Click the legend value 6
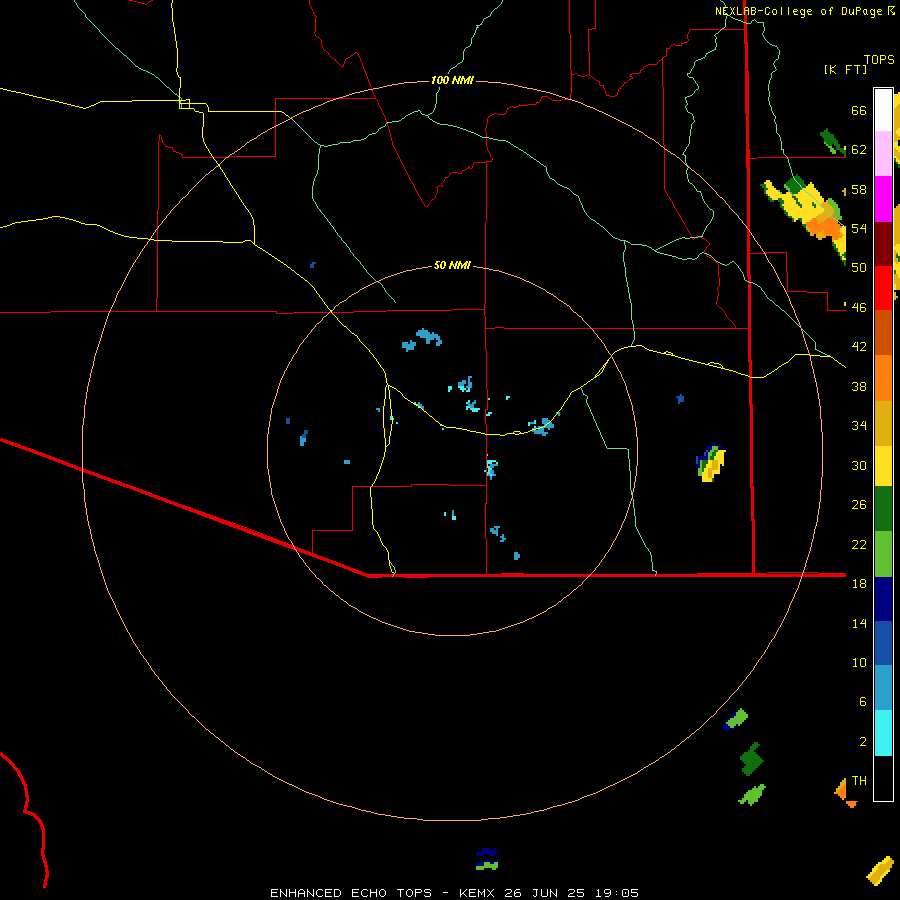The height and width of the screenshot is (900, 900). coord(862,702)
